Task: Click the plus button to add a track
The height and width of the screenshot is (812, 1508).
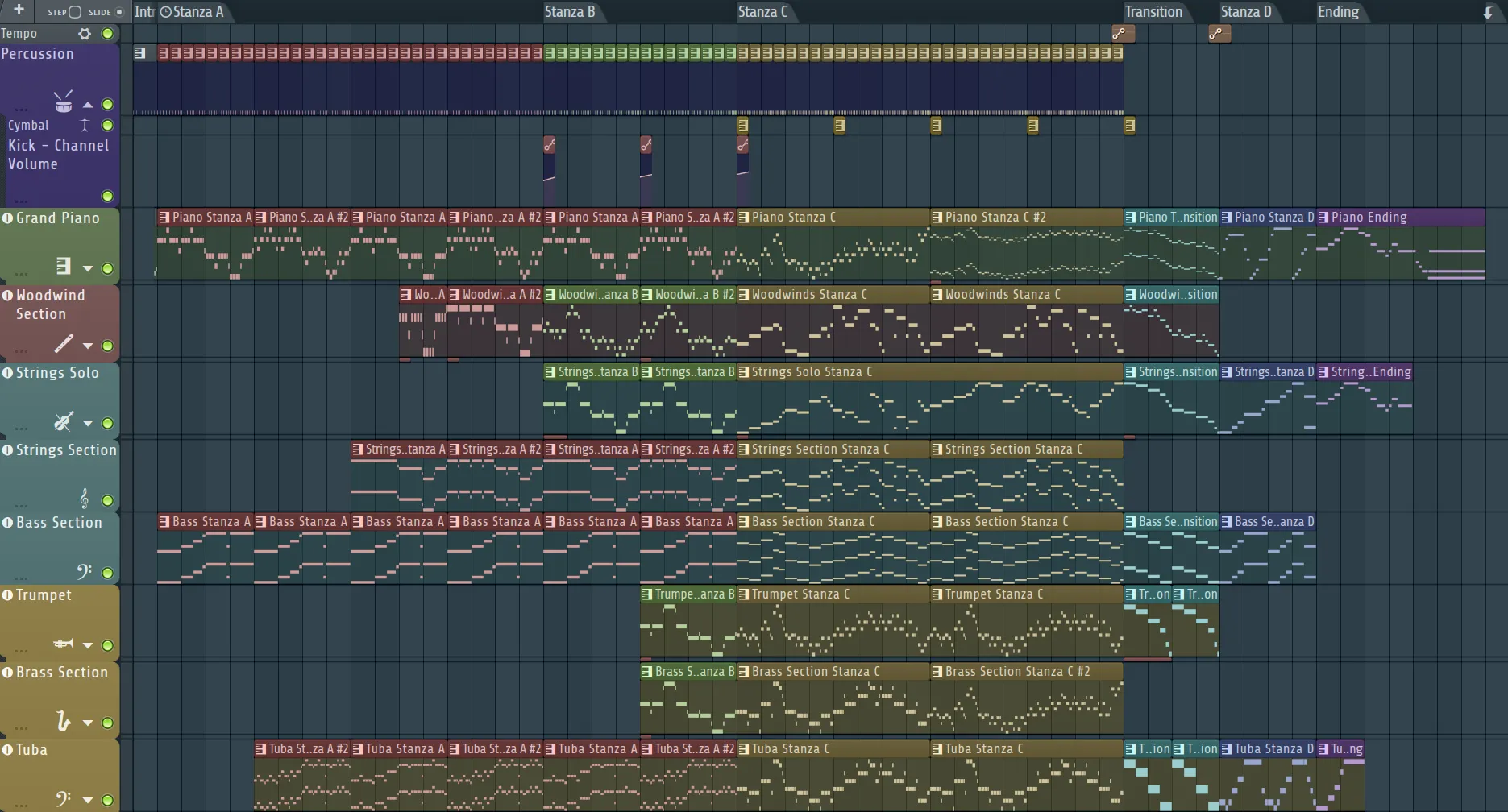Action: (x=19, y=10)
